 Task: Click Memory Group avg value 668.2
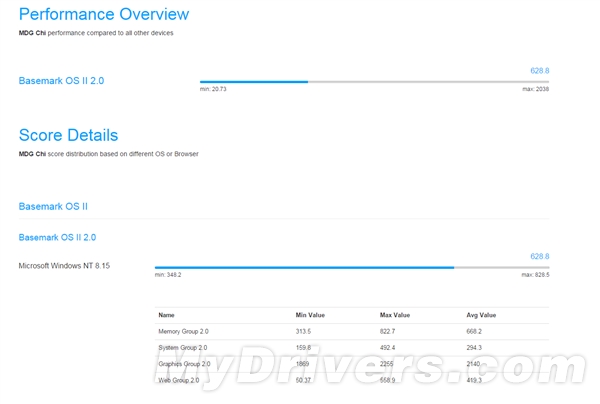click(474, 331)
